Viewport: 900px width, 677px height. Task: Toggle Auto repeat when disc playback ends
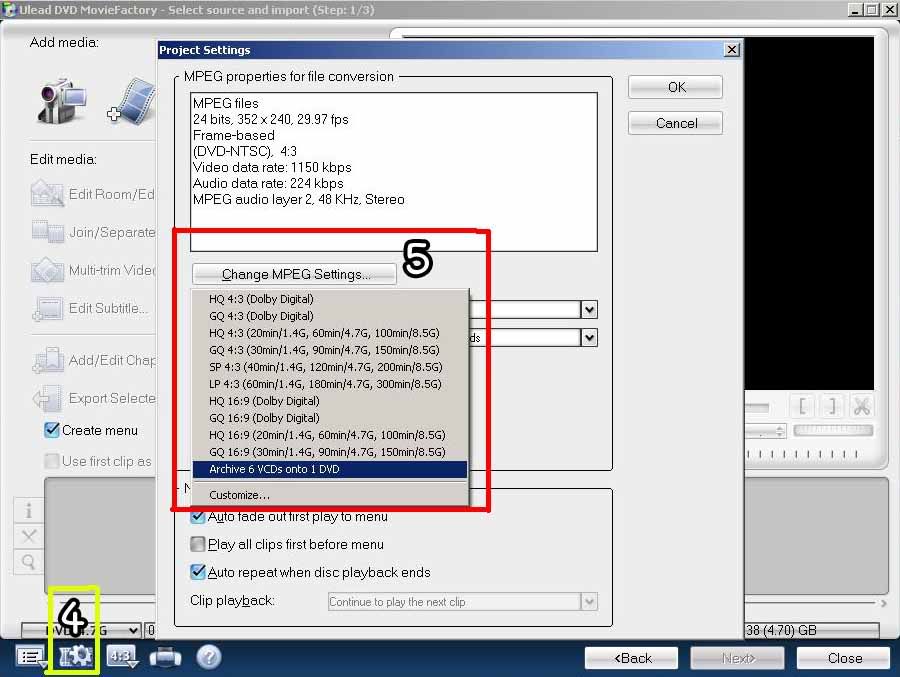tap(198, 573)
